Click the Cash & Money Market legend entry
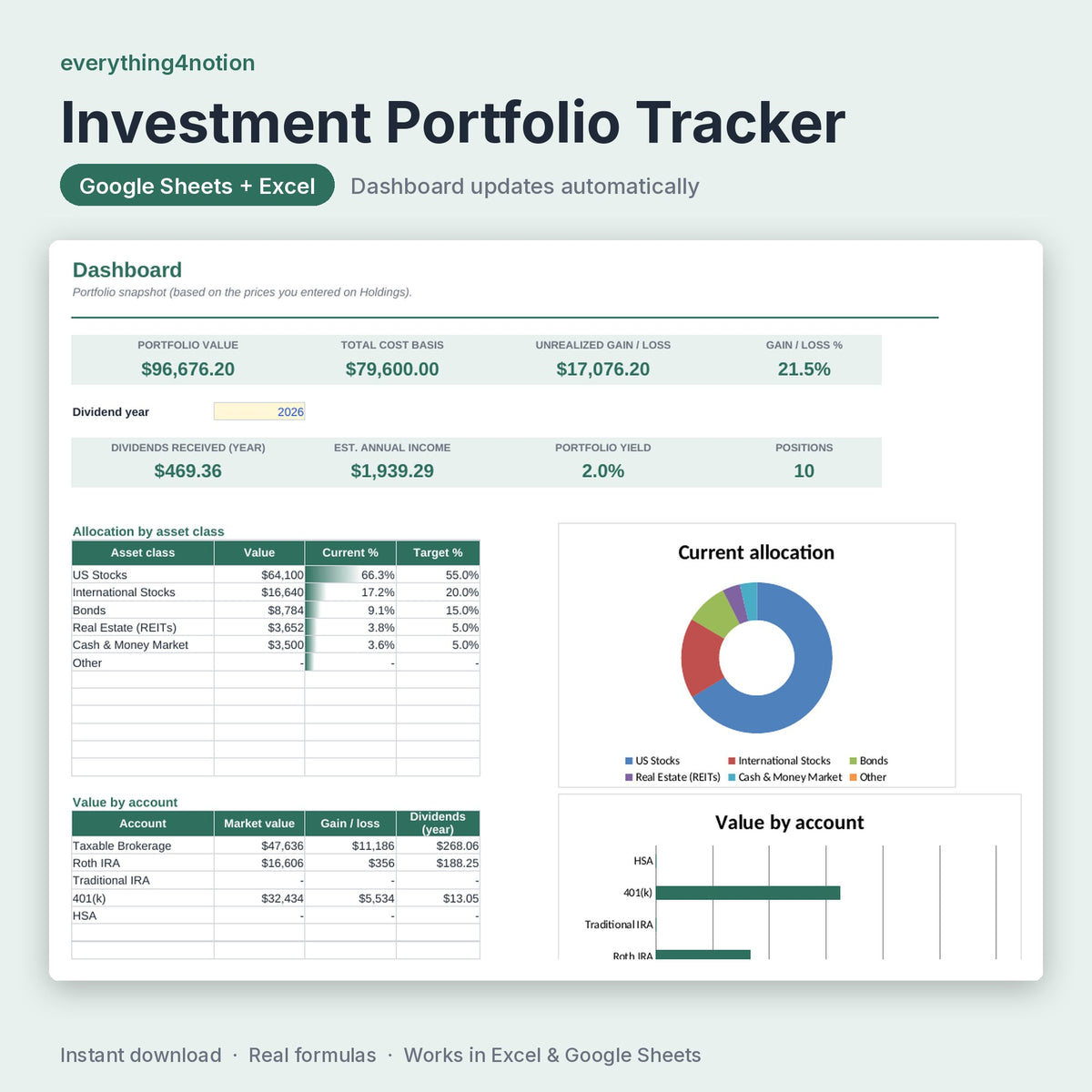This screenshot has height=1092, width=1092. (x=785, y=777)
